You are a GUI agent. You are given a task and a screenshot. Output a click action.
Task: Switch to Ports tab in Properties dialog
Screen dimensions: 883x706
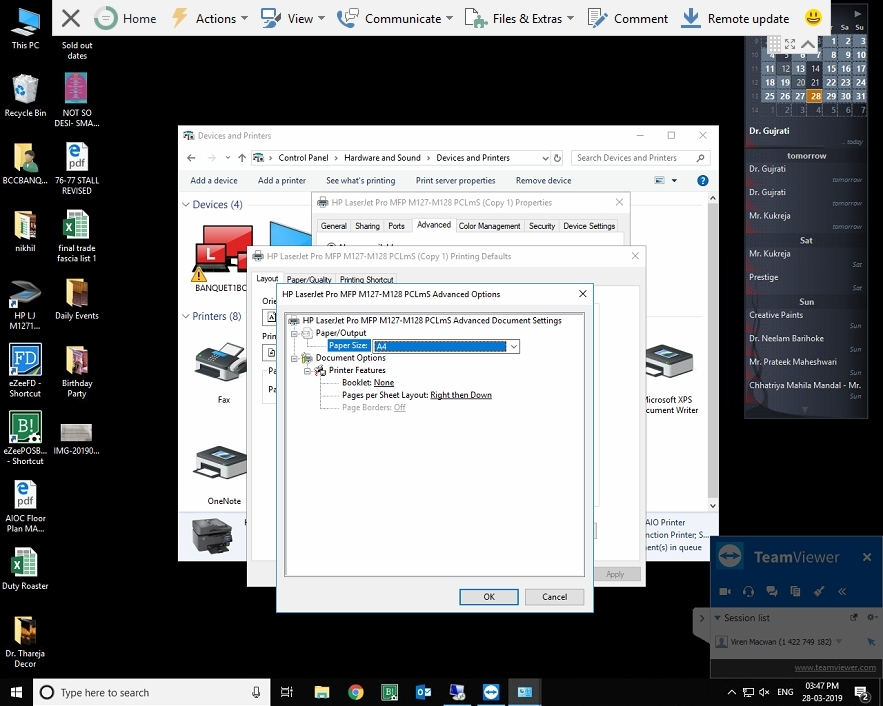click(x=396, y=226)
